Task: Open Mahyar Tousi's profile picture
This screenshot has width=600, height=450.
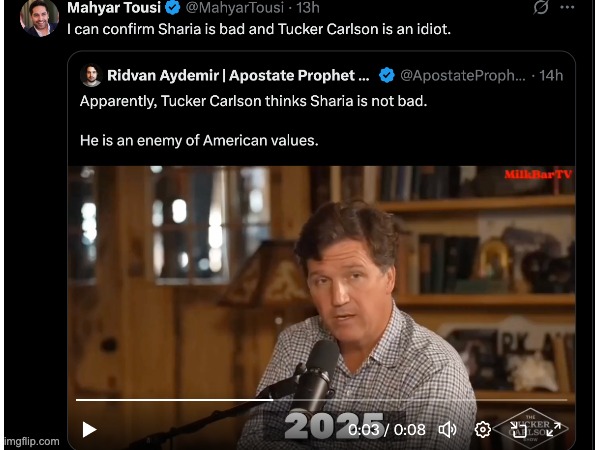Action: pyautogui.click(x=39, y=18)
